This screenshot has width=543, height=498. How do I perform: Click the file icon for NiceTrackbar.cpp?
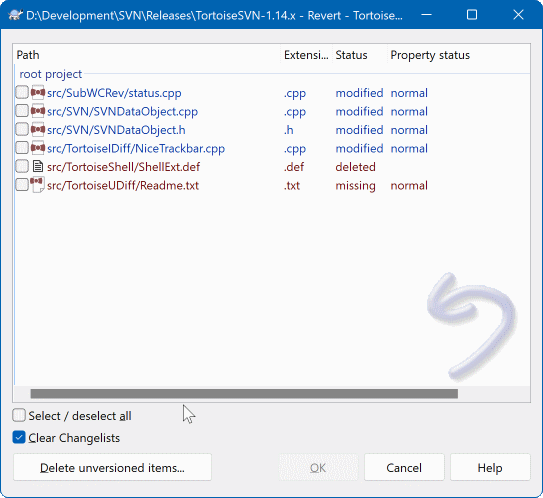[x=38, y=148]
